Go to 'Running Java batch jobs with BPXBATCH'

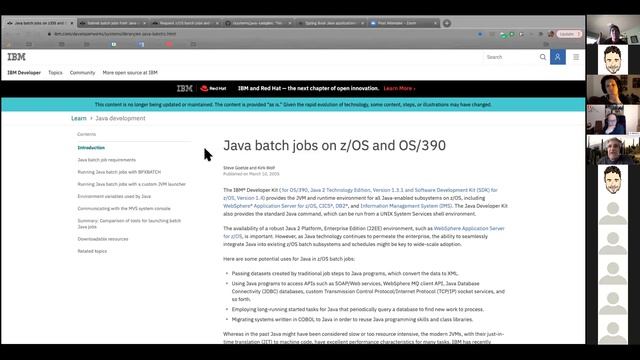[119, 172]
